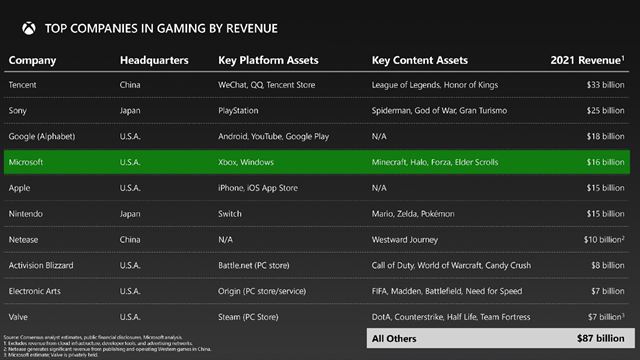640x360 pixels.
Task: Click the Netease publishing revenue footnote
Action: pos(108,349)
